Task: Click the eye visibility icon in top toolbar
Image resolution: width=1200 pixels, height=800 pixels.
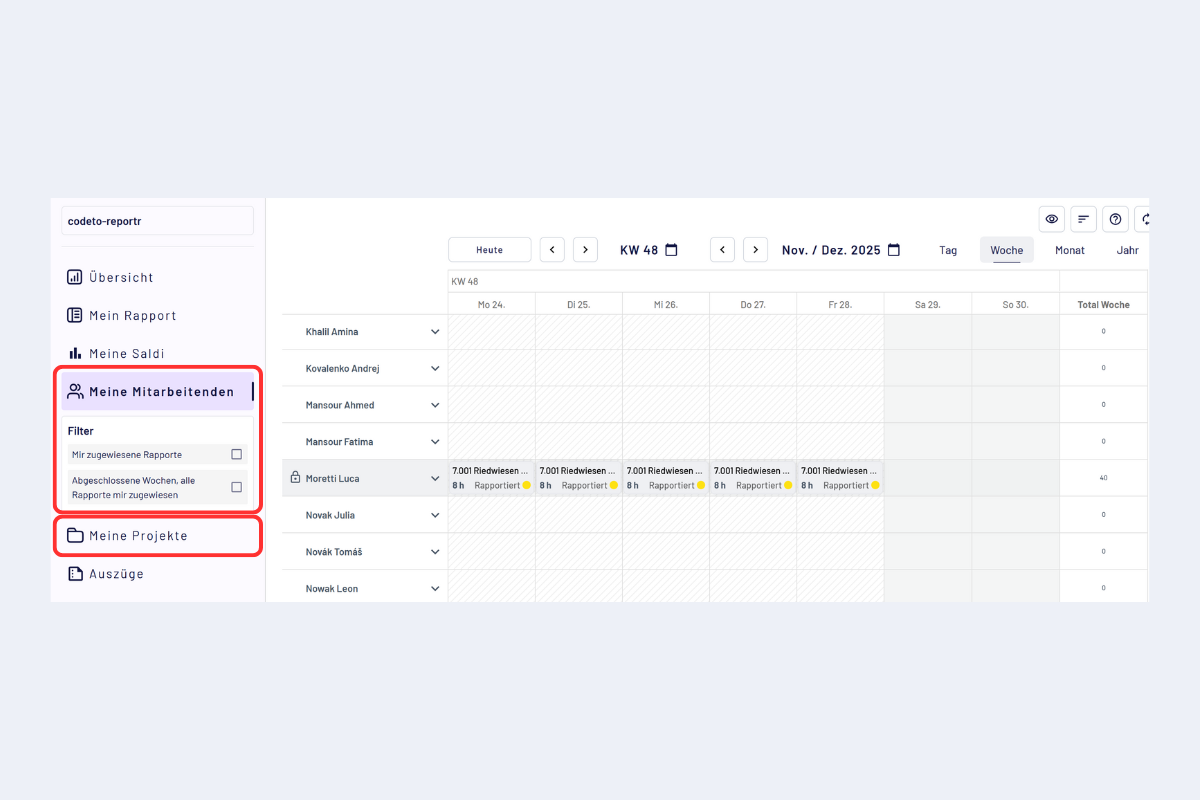Action: [1051, 219]
